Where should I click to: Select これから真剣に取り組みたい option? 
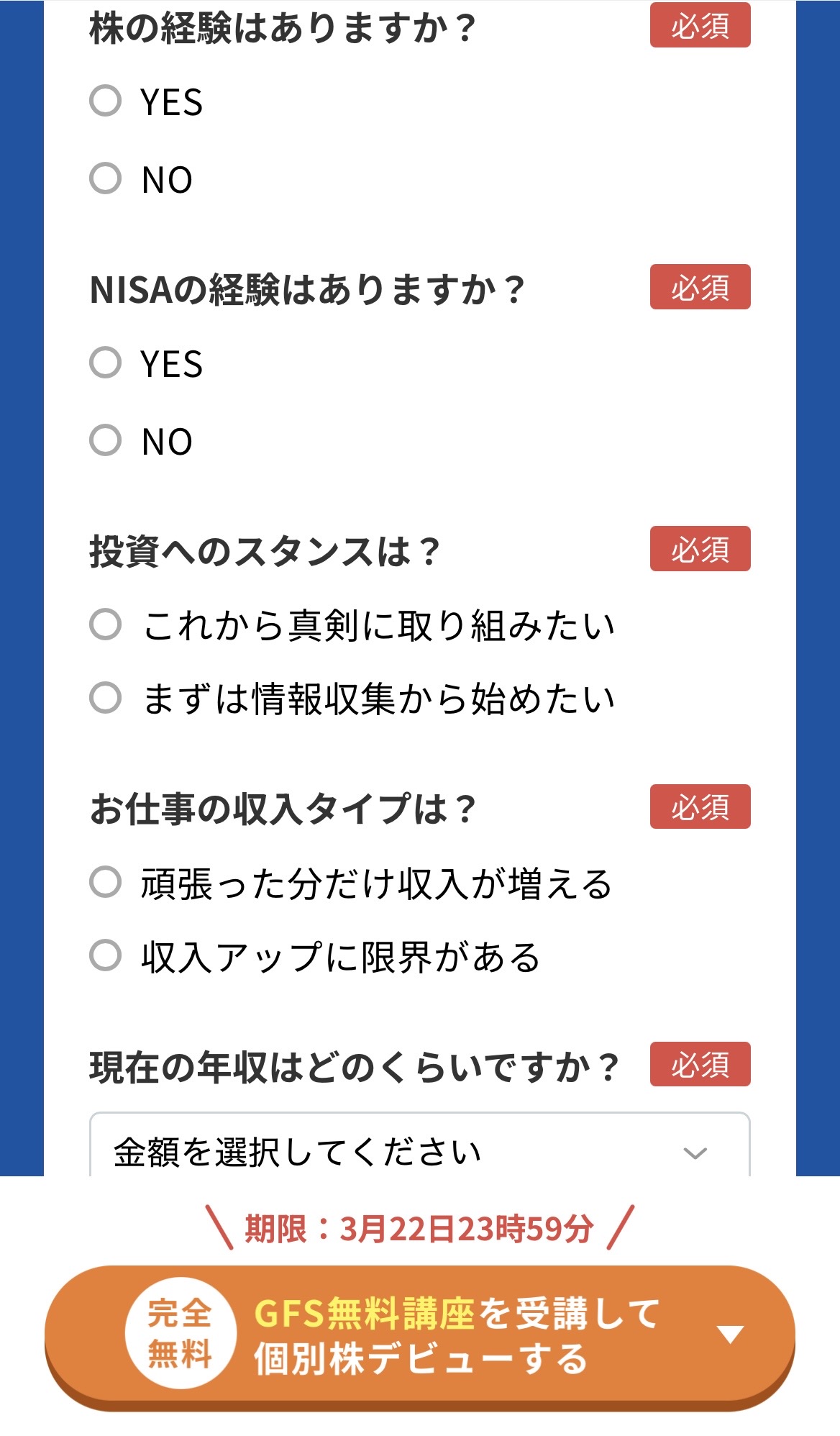(x=106, y=624)
